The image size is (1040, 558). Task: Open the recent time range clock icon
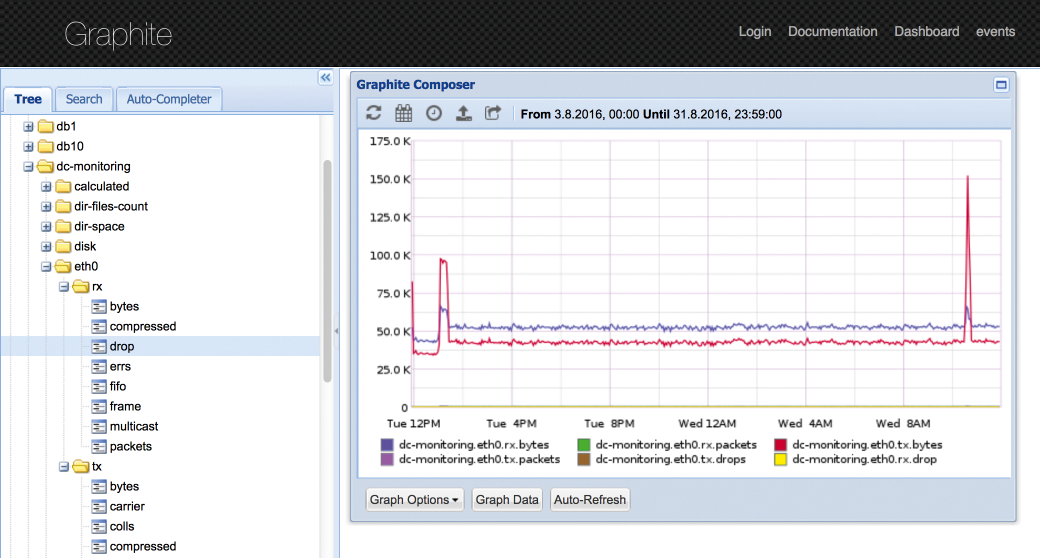tap(434, 113)
